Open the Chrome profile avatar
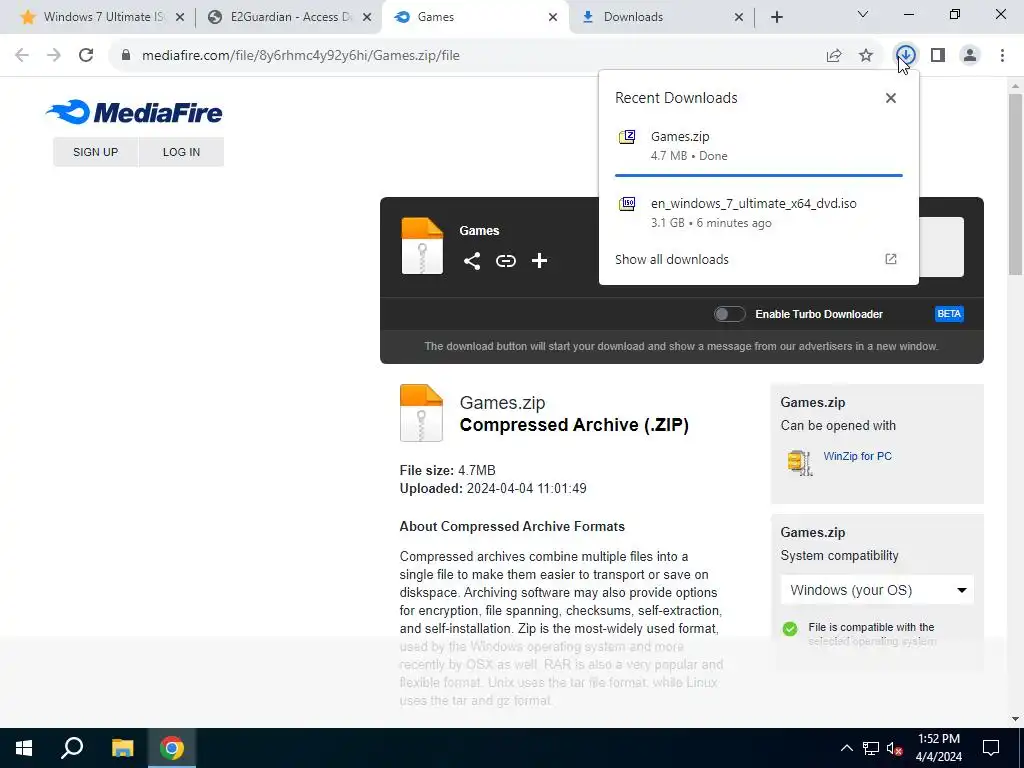 tap(970, 56)
